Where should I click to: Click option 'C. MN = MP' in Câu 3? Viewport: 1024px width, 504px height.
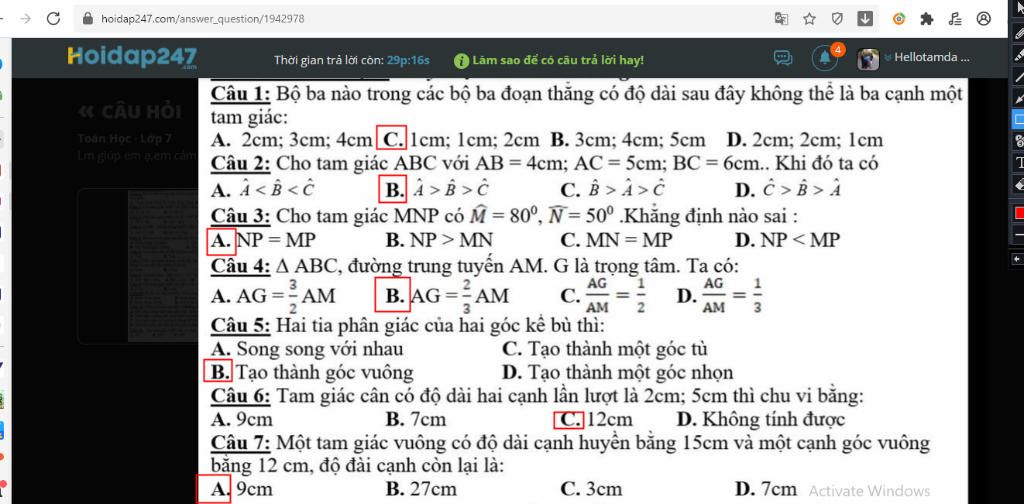tap(616, 240)
